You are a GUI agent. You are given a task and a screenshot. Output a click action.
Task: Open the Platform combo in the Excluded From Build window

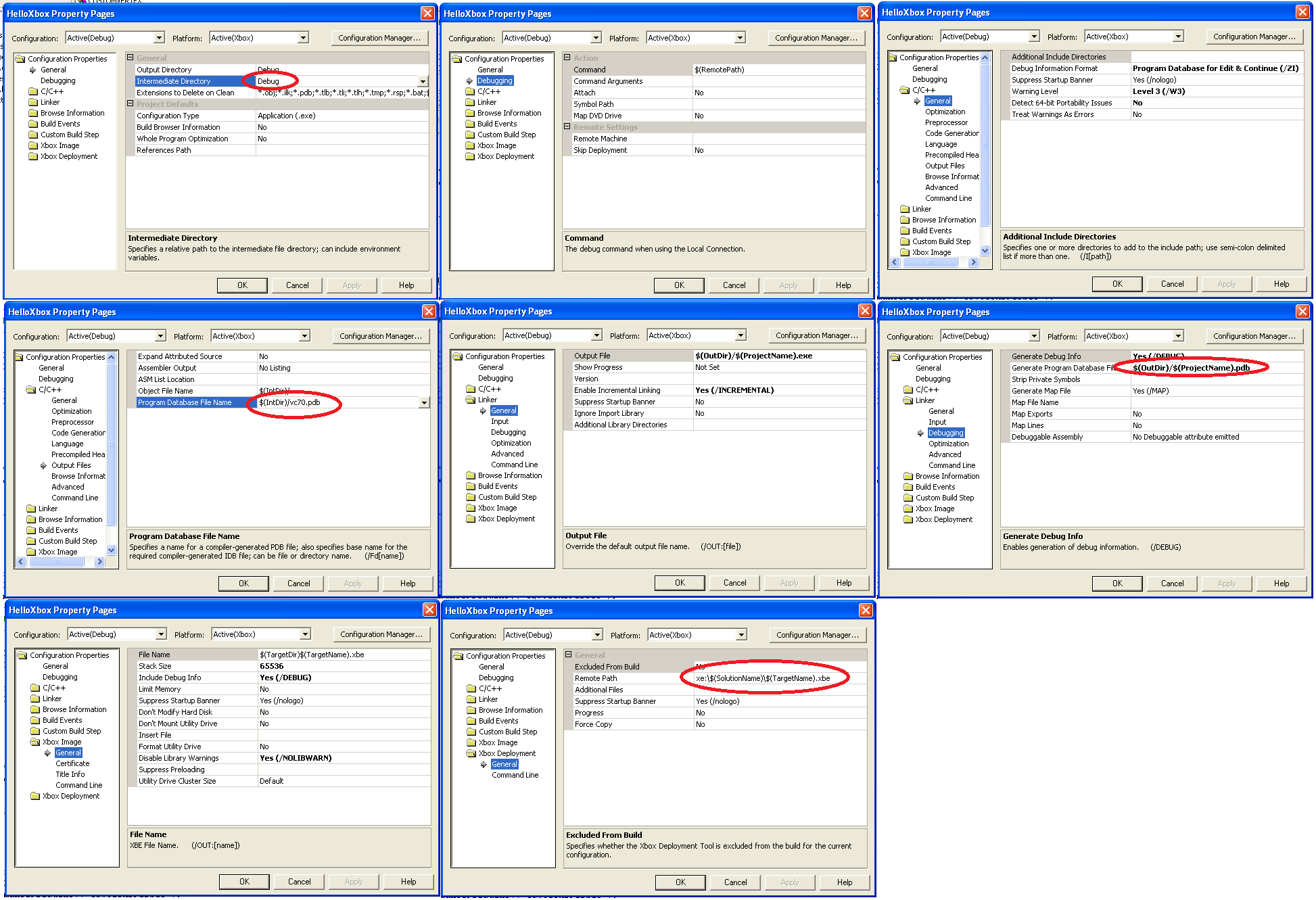[x=697, y=635]
